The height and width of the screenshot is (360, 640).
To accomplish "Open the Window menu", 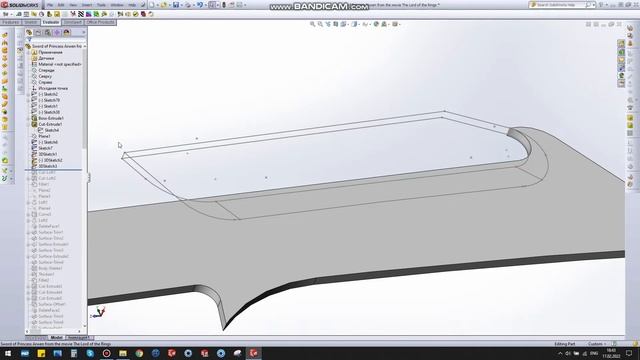I will tap(117, 5).
